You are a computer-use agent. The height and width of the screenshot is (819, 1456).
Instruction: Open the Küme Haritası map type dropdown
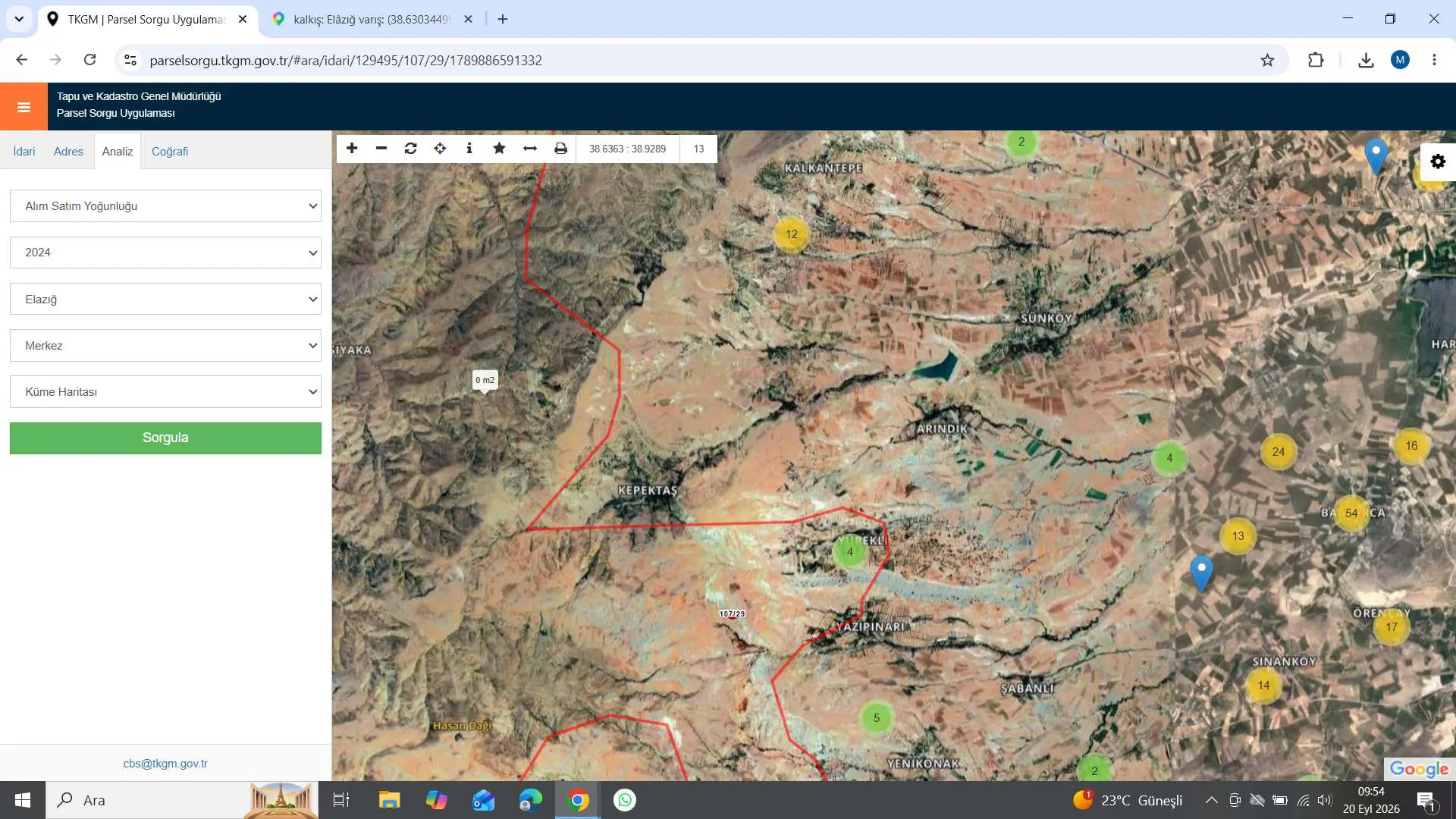[165, 392]
